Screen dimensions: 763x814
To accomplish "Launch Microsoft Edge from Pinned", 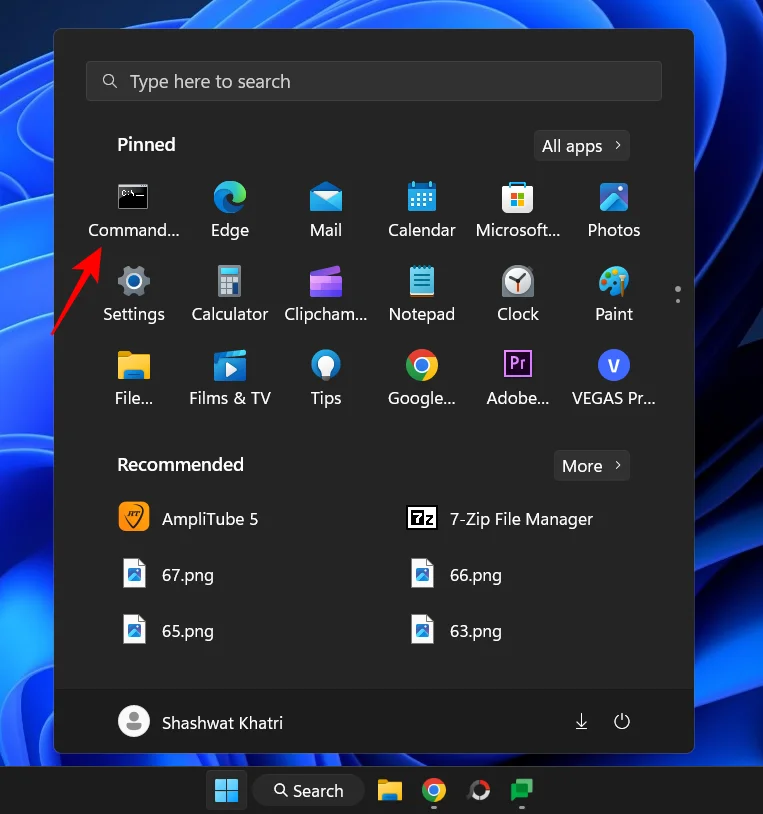I will pyautogui.click(x=230, y=210).
